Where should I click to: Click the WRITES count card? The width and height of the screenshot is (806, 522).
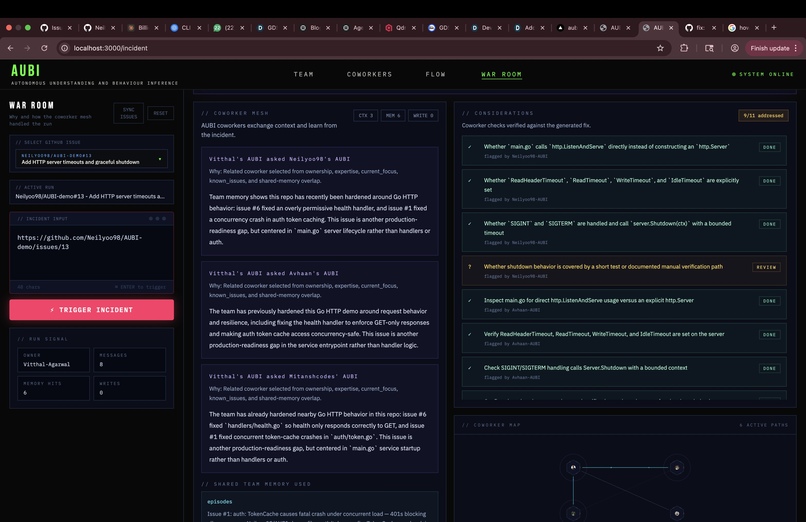(130, 388)
